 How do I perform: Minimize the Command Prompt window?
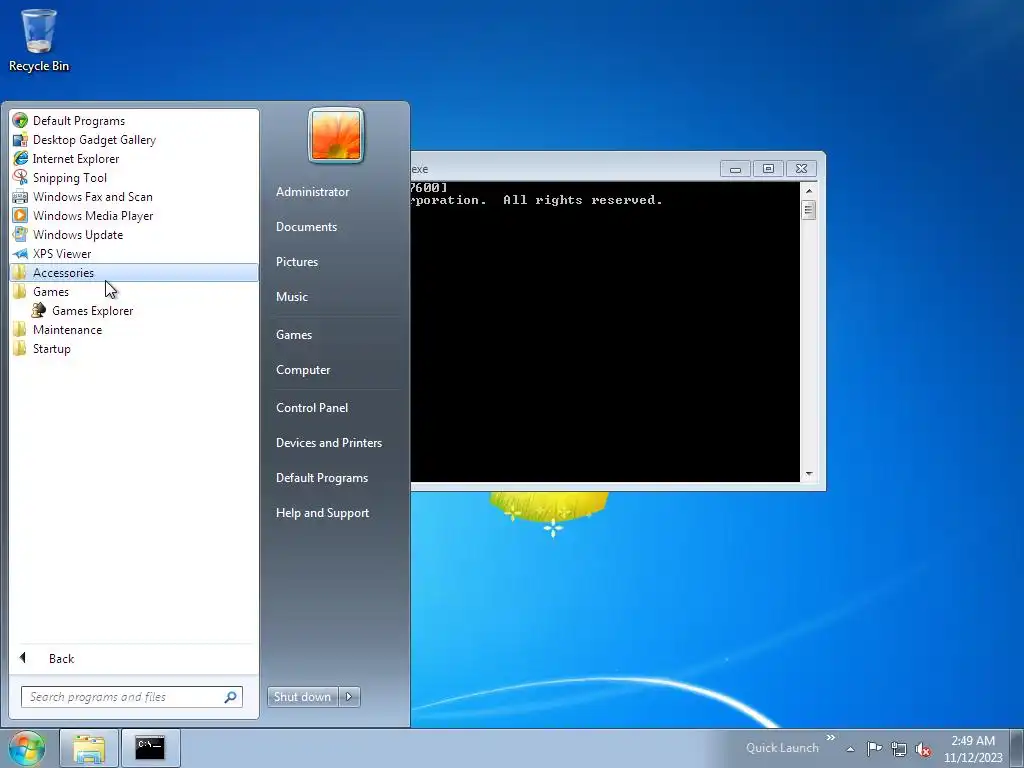pyautogui.click(x=735, y=169)
